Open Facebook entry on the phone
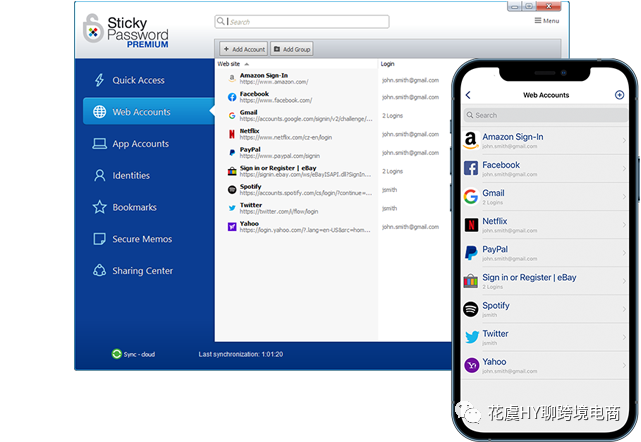Screen dimensions: 641x442 coord(545,168)
